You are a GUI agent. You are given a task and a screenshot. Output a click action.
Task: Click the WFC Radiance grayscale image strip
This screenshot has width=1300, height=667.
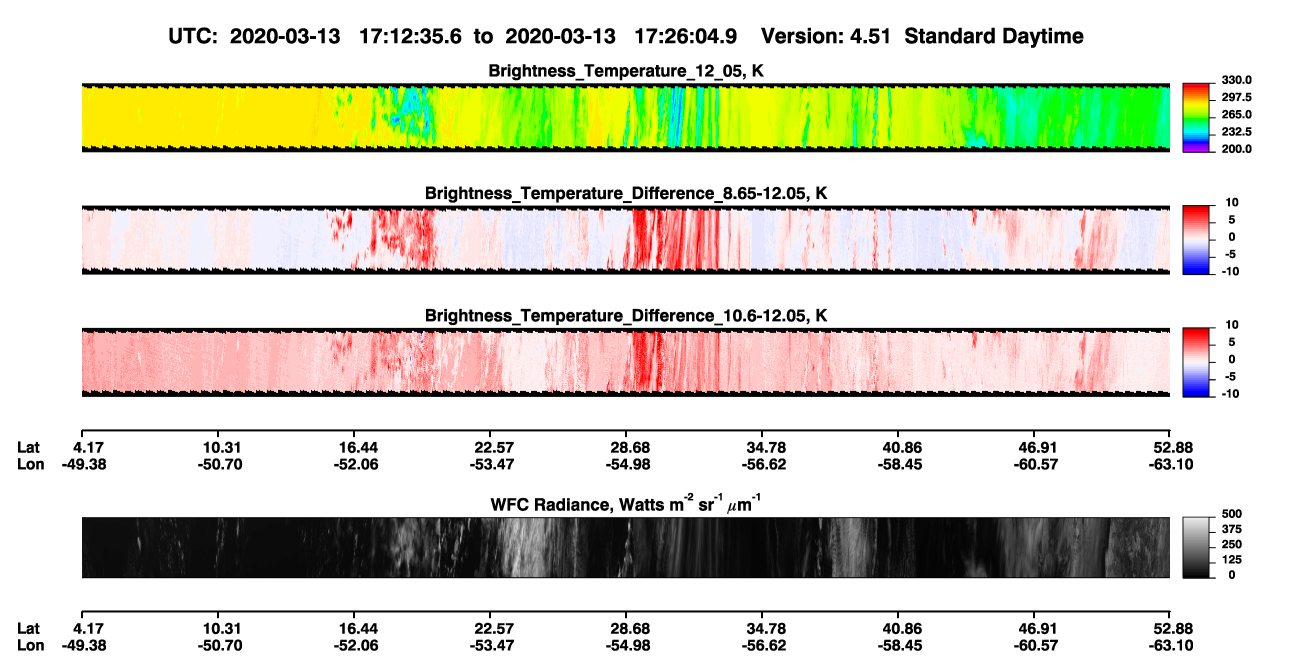[x=625, y=547]
